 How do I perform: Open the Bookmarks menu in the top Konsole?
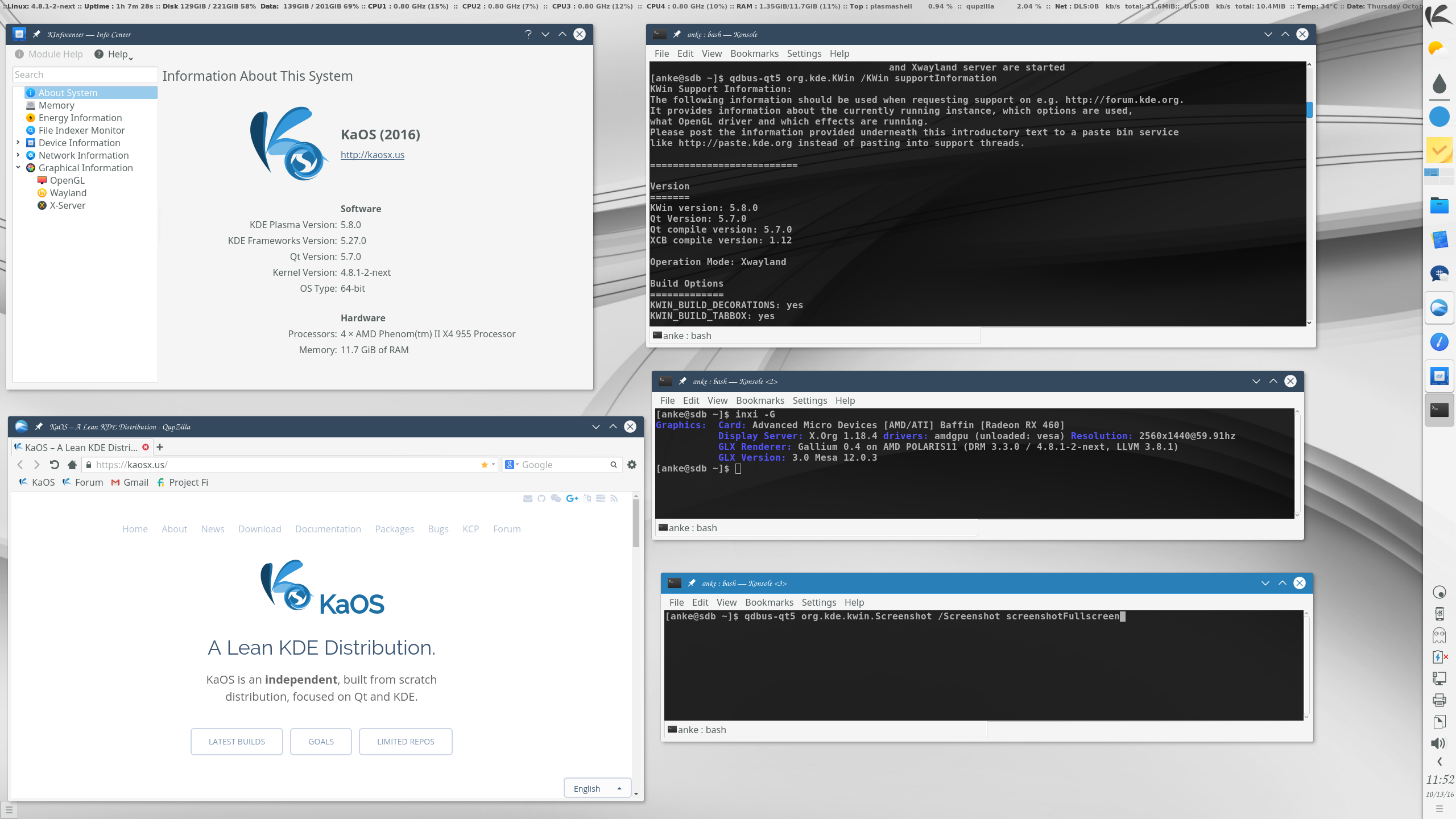[754, 53]
